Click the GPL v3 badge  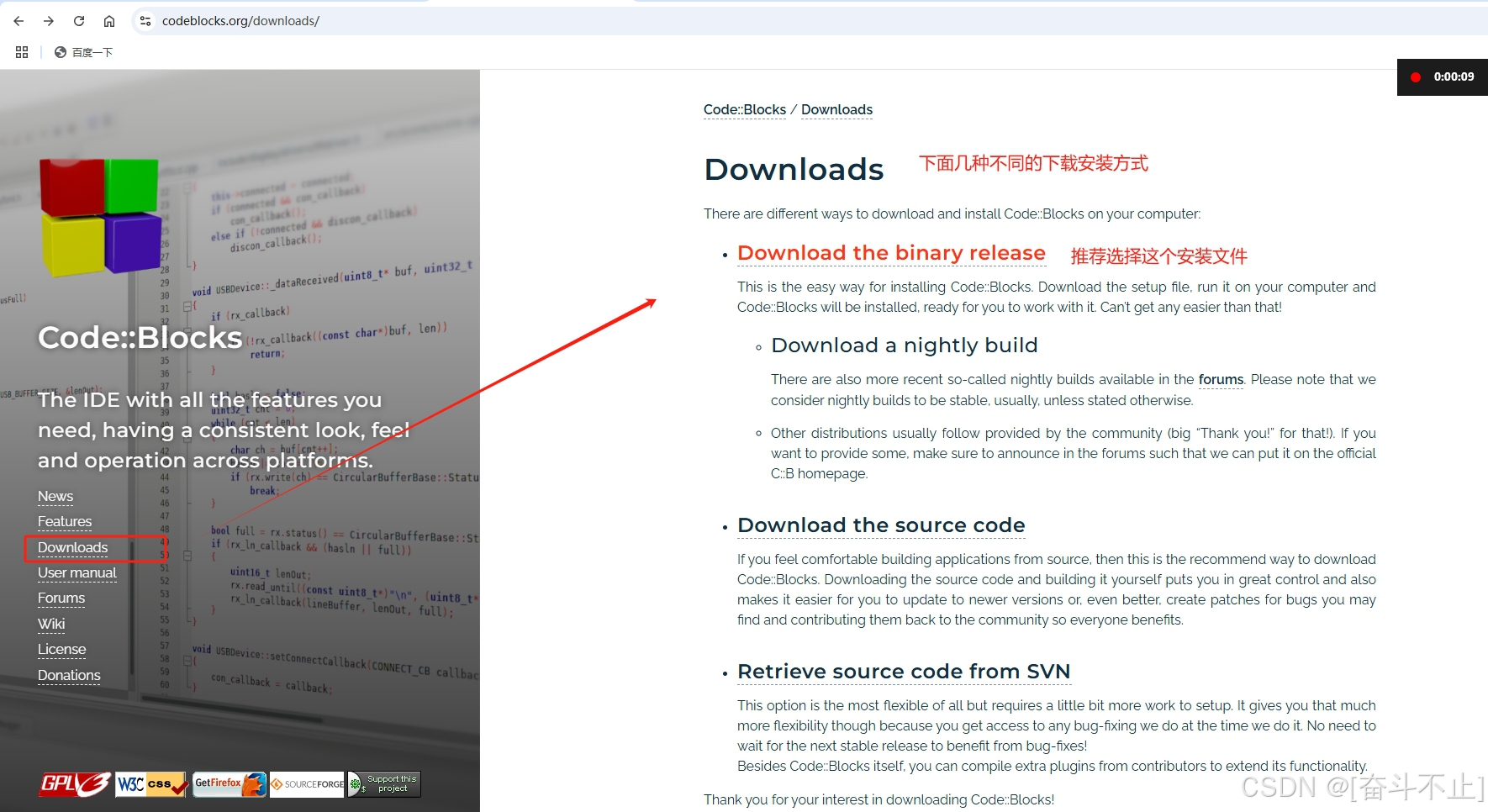pyautogui.click(x=76, y=784)
